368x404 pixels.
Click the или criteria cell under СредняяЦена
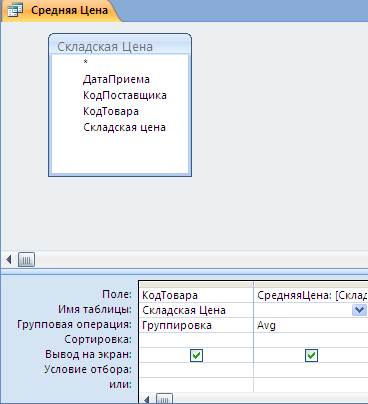pos(311,385)
